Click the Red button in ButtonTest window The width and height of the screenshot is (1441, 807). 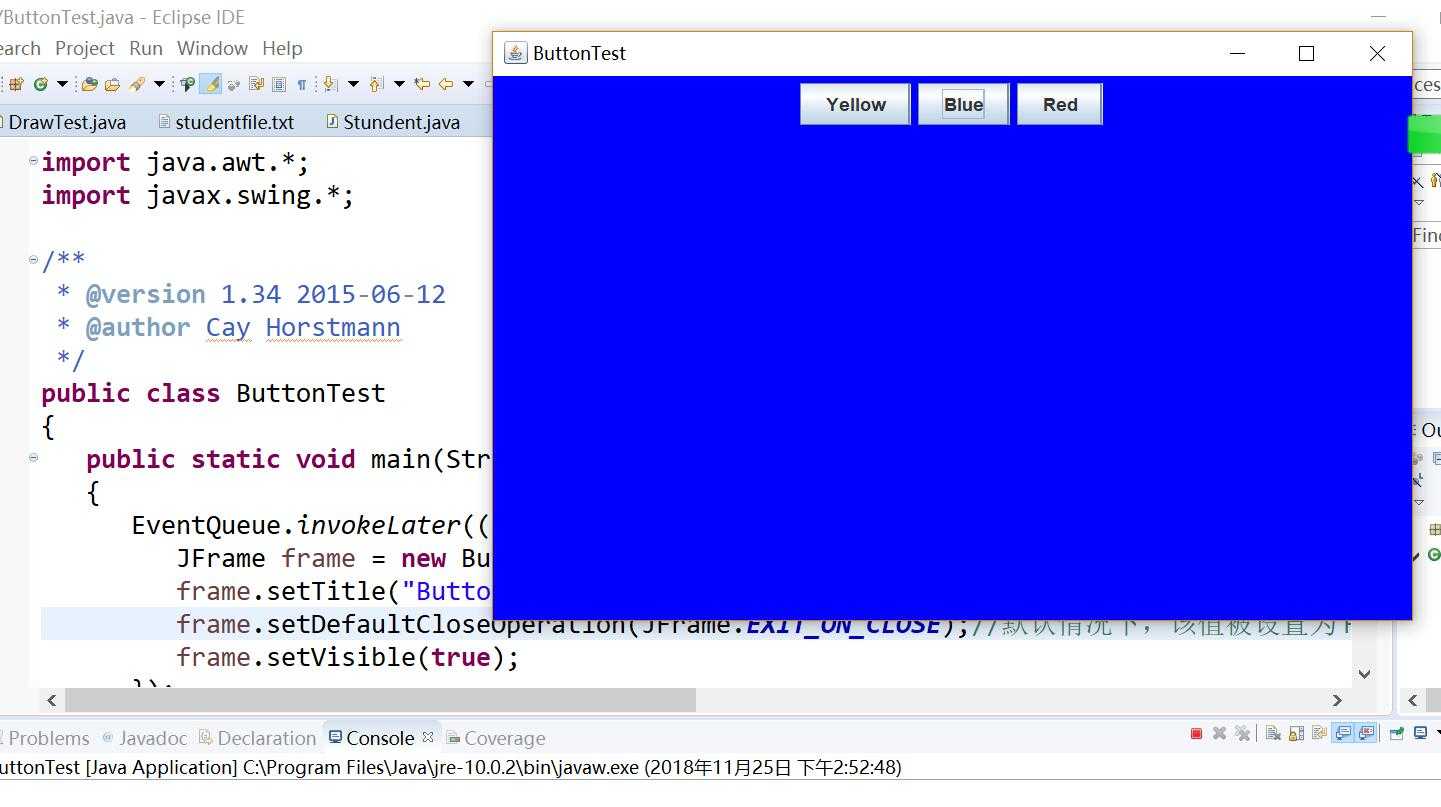pos(1060,104)
